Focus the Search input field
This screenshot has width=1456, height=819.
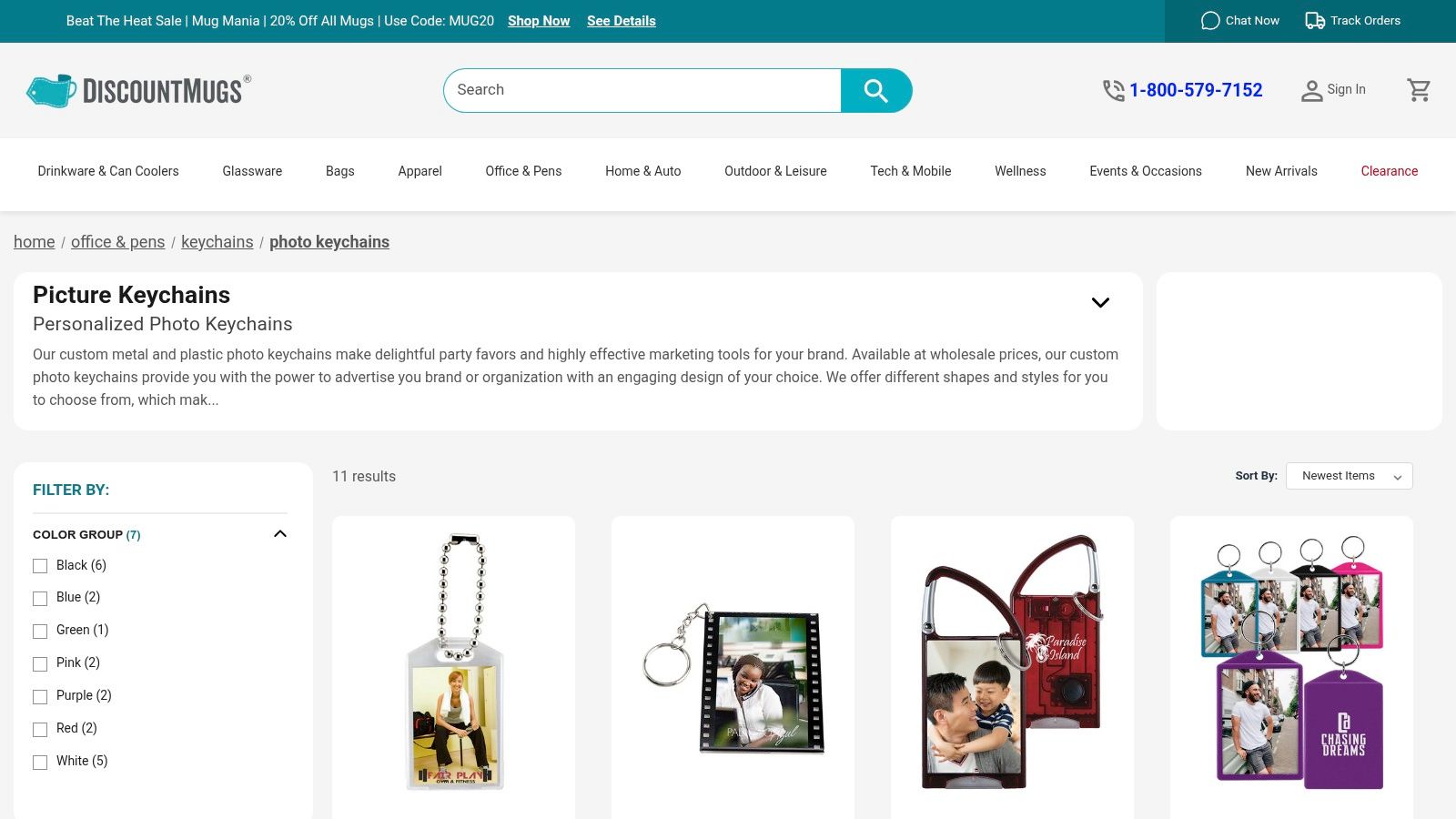coord(642,90)
